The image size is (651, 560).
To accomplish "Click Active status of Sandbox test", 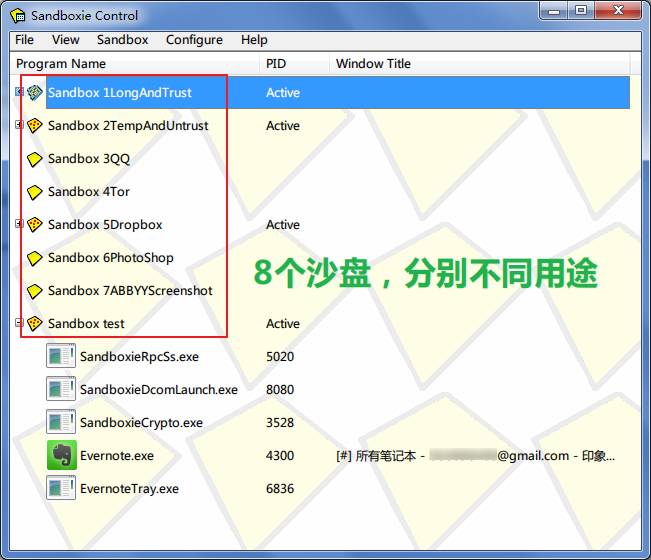I will tap(283, 324).
